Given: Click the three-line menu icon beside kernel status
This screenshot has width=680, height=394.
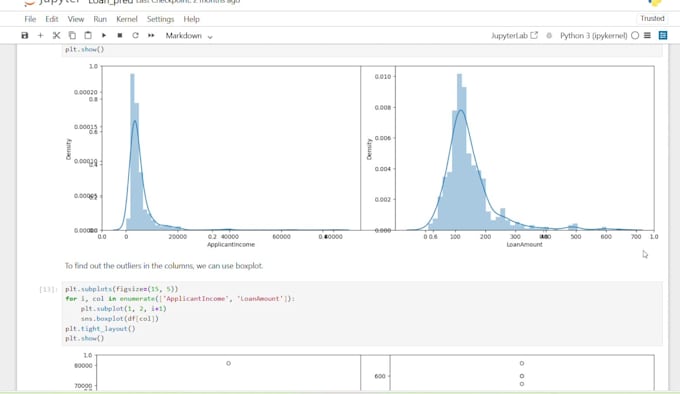Looking at the screenshot, I should pyautogui.click(x=647, y=36).
